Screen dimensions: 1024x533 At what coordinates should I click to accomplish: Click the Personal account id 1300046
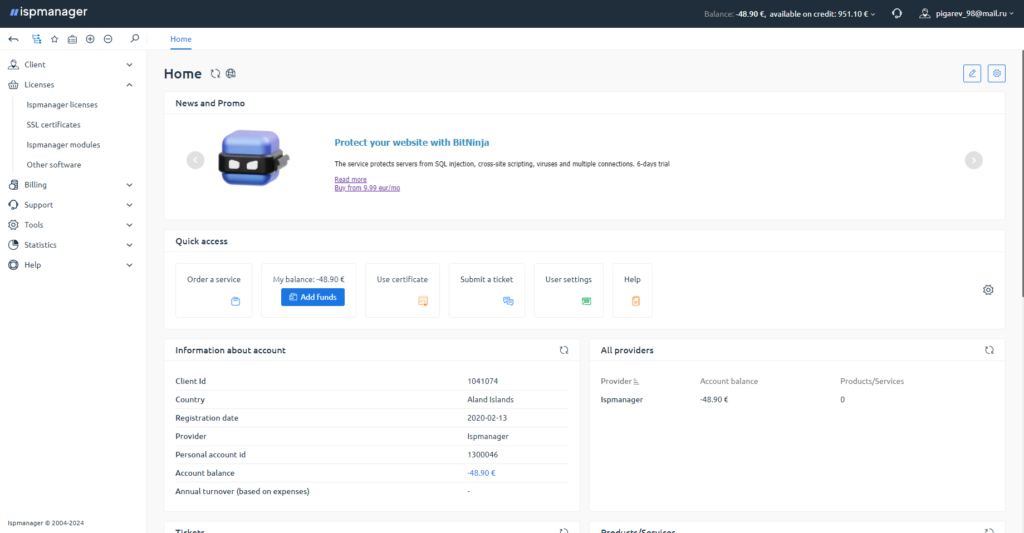click(483, 455)
